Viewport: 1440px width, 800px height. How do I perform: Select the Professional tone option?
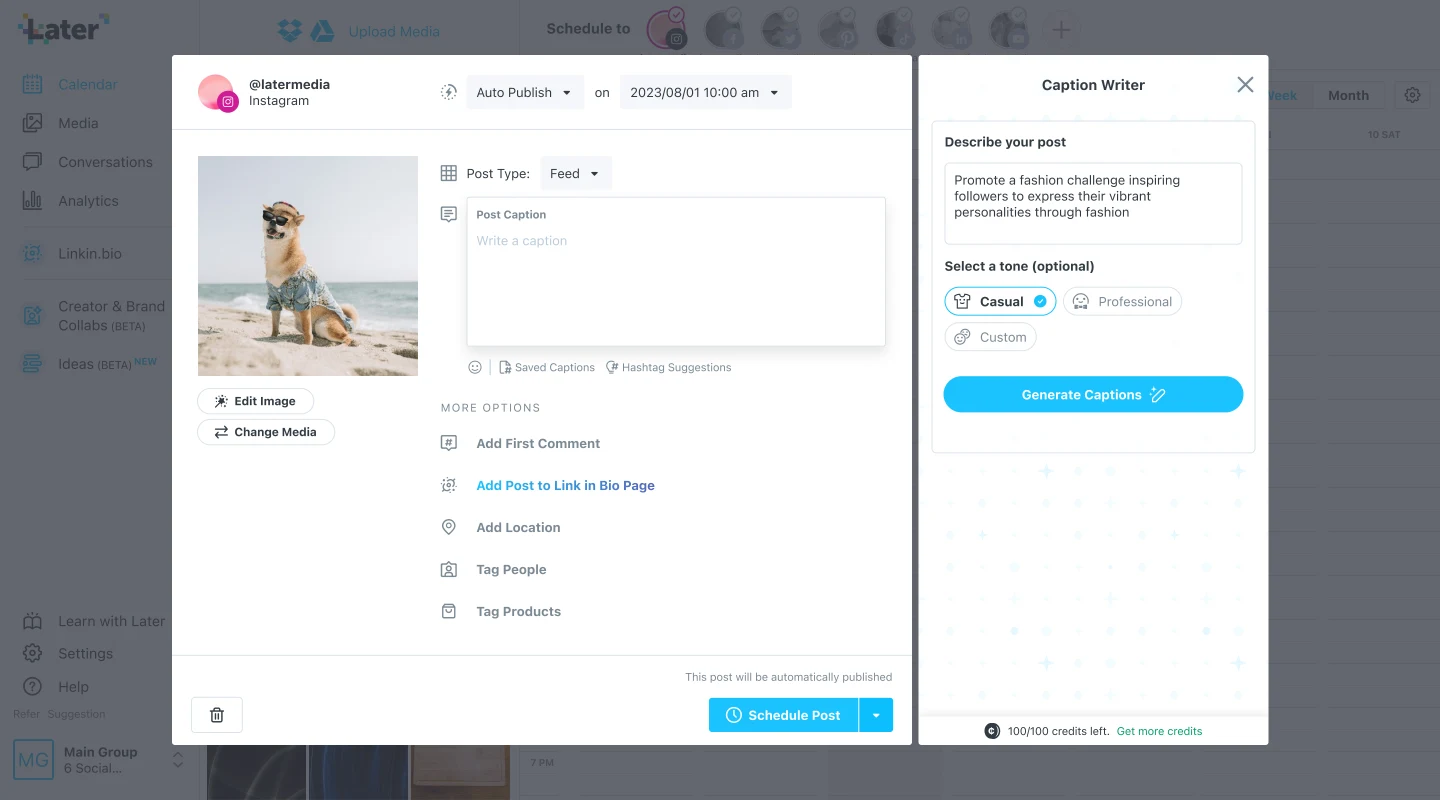coord(1122,301)
